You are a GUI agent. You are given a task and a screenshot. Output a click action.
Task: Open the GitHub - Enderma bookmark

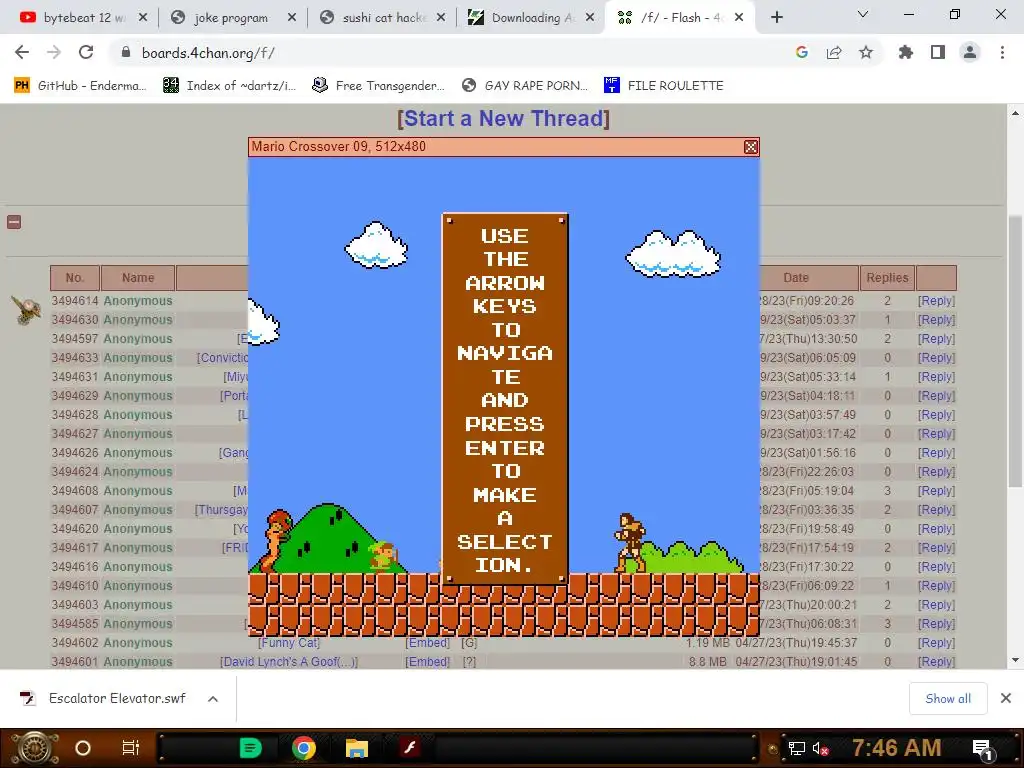(x=80, y=86)
